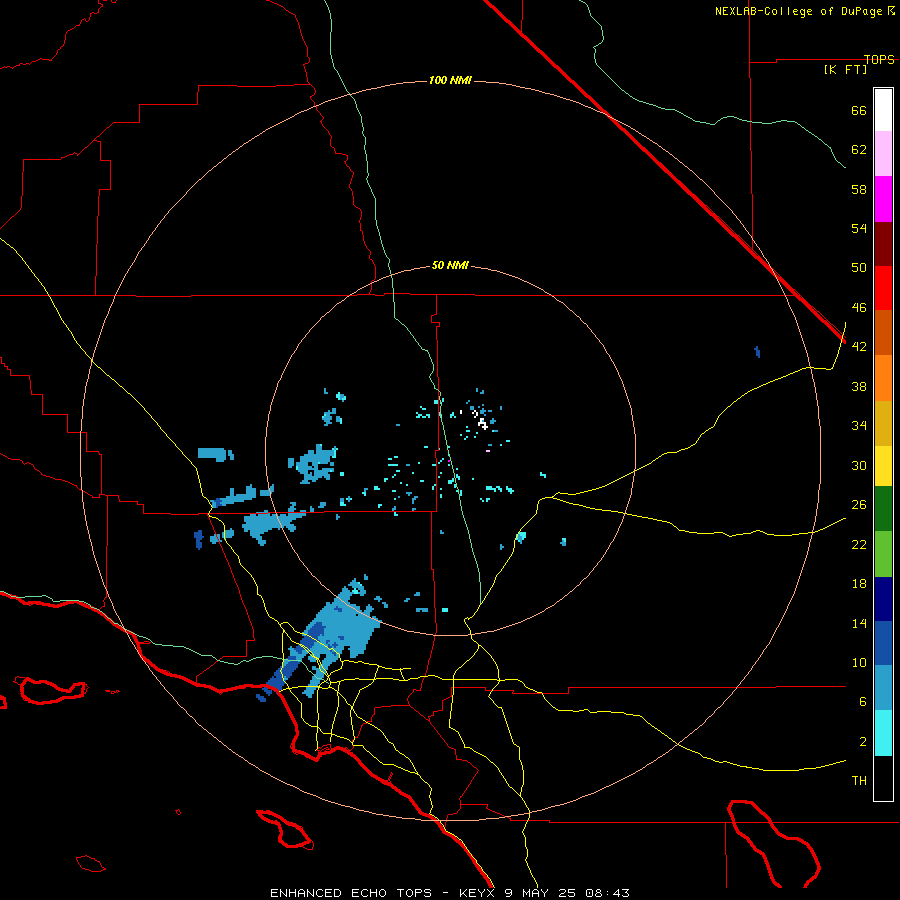This screenshot has height=900, width=900.
Task: Click the white high-top echo cluster near radar center
Action: [482, 422]
